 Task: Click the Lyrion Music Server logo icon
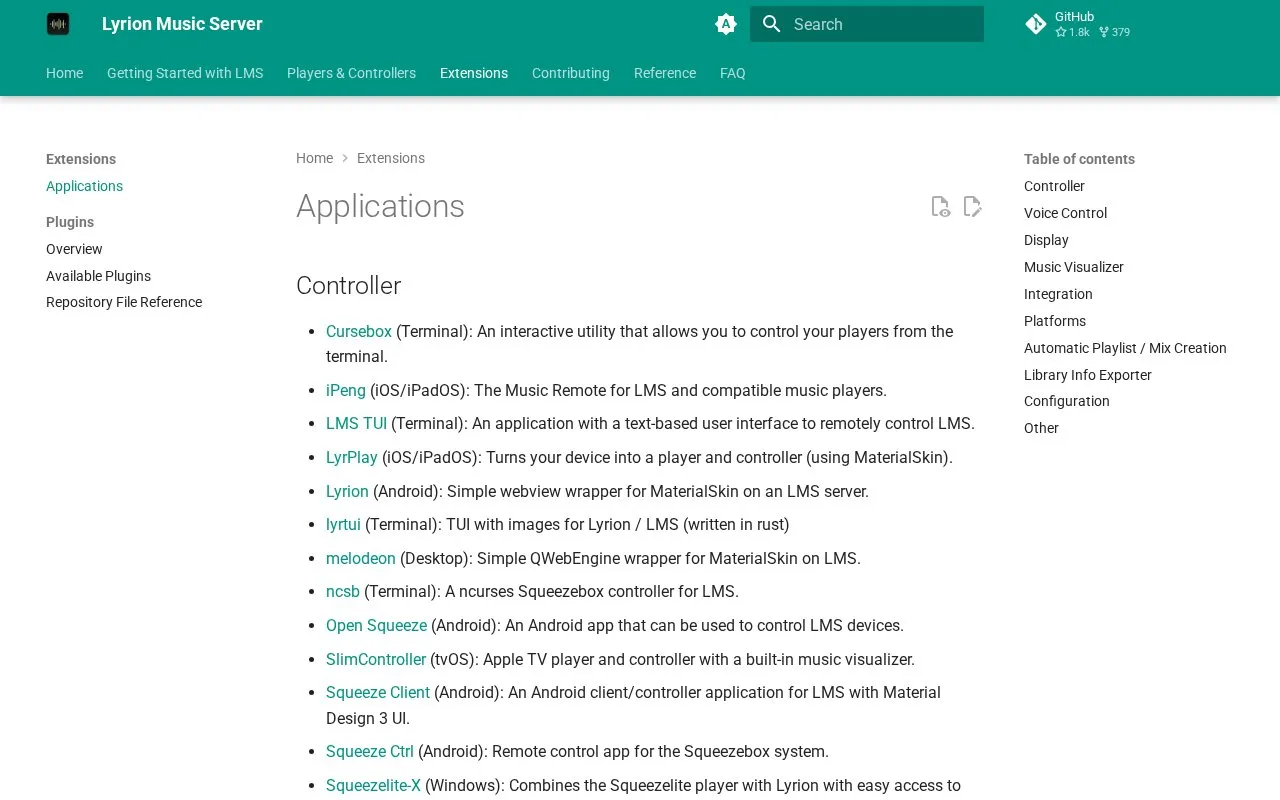58,24
